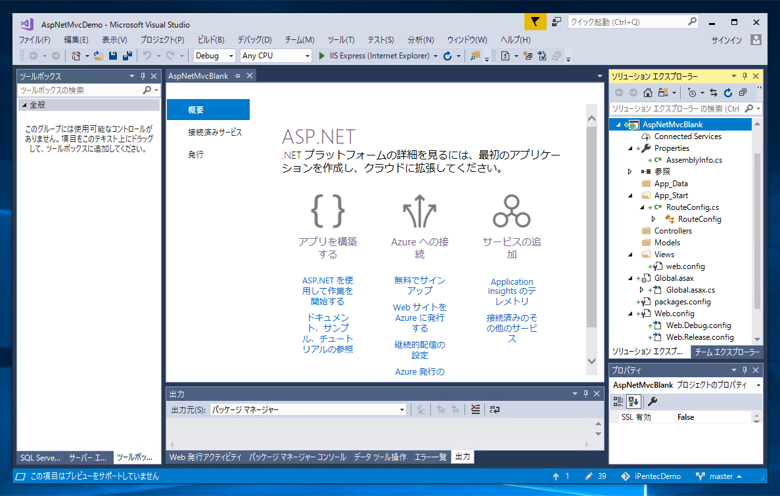Click Solution and Folder view switch icon
This screenshot has height=496, width=780.
coord(663,93)
